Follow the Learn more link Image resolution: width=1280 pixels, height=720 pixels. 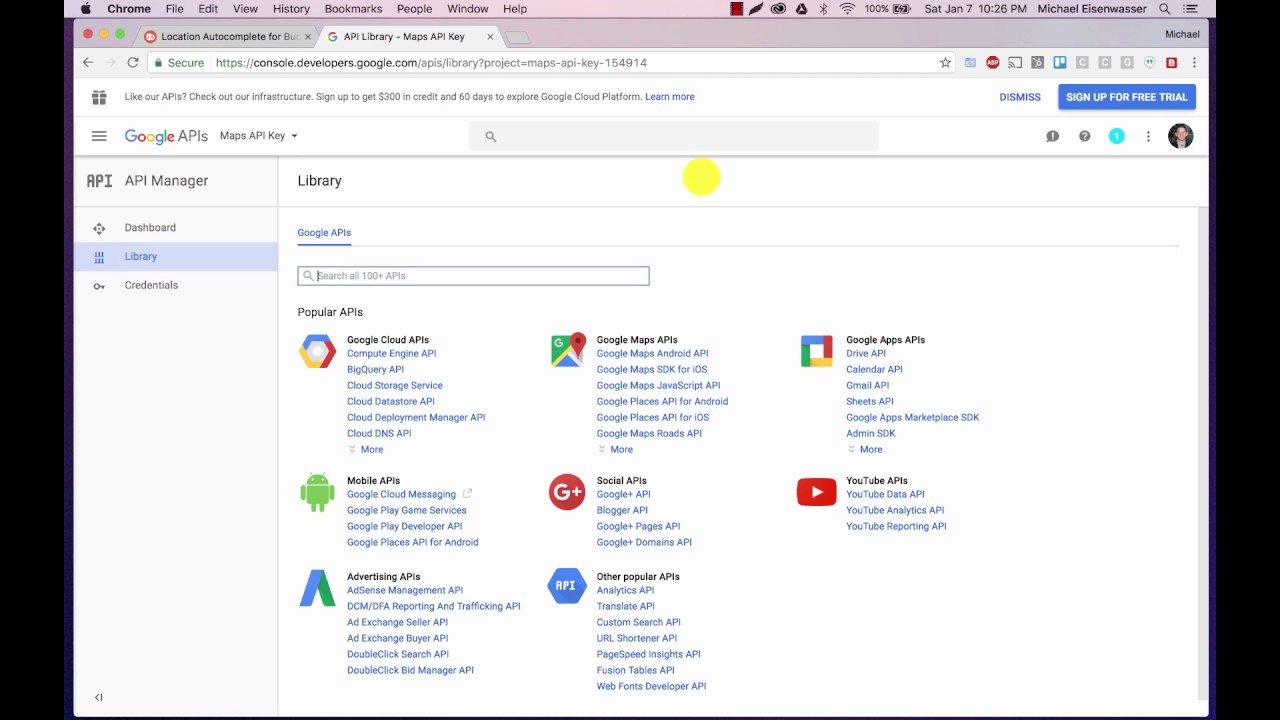669,97
